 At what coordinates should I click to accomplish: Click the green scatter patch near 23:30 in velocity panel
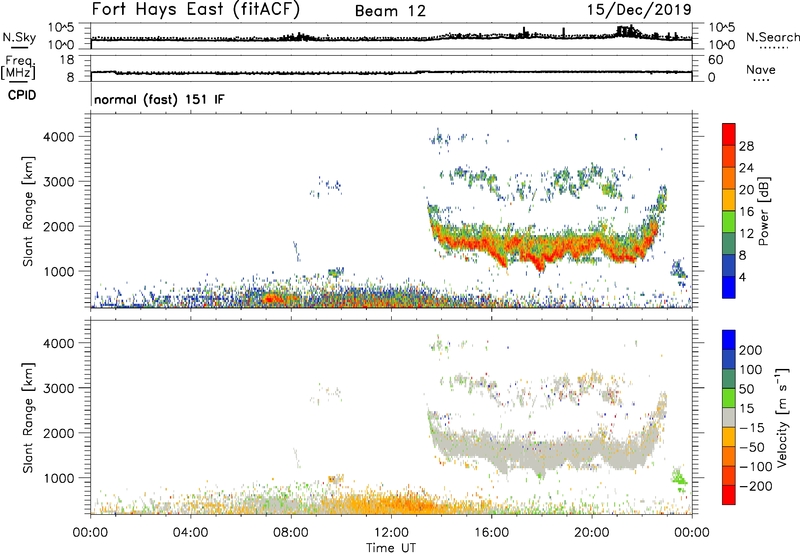pyautogui.click(x=679, y=479)
